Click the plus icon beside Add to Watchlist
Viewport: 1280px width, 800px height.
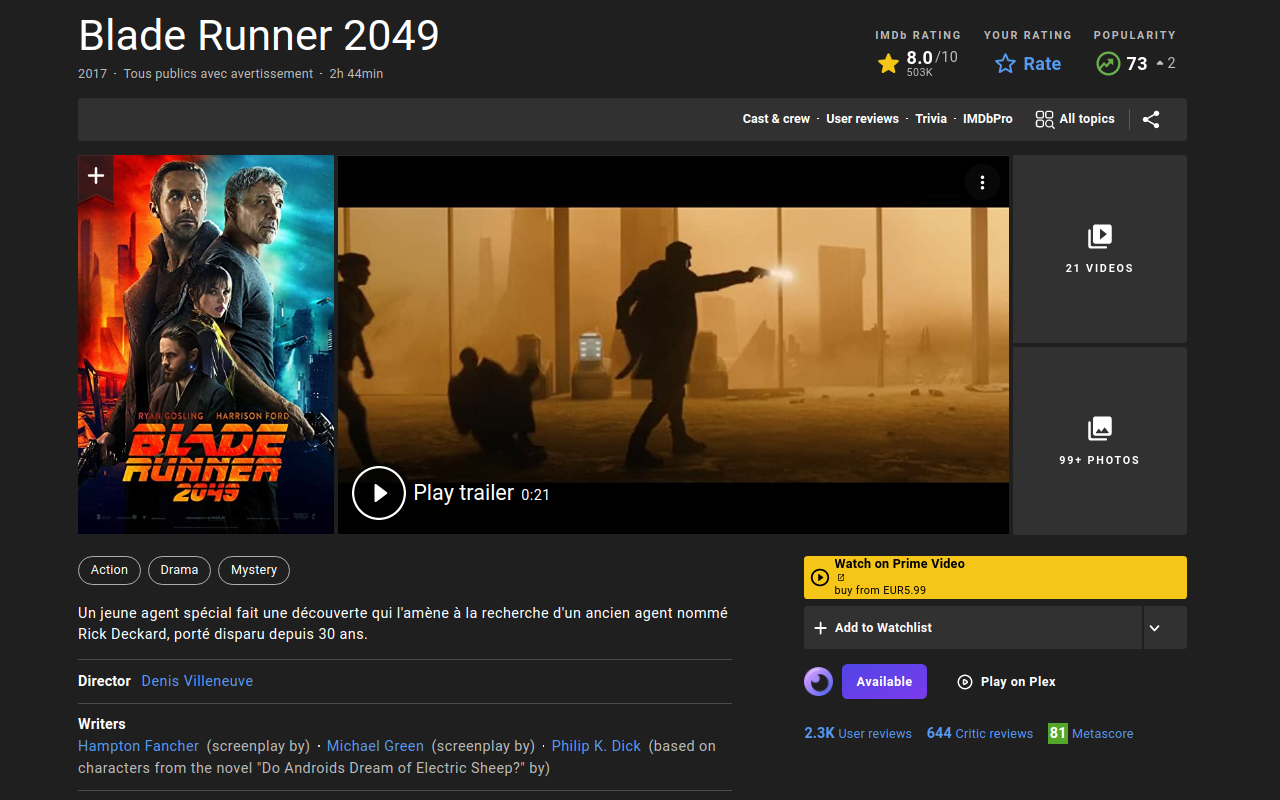(x=820, y=628)
